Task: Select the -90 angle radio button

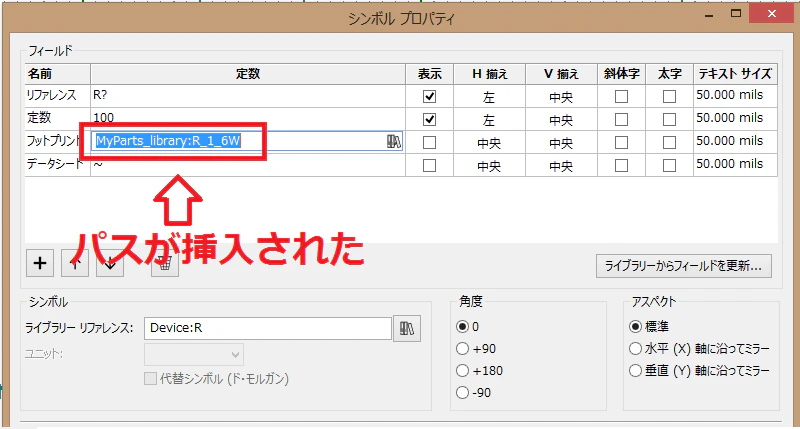Action: [x=463, y=393]
